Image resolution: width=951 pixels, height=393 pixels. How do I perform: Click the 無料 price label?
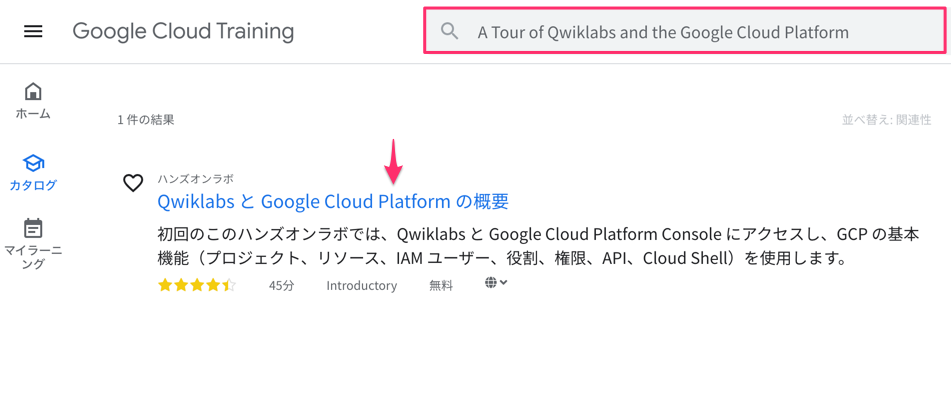point(441,286)
